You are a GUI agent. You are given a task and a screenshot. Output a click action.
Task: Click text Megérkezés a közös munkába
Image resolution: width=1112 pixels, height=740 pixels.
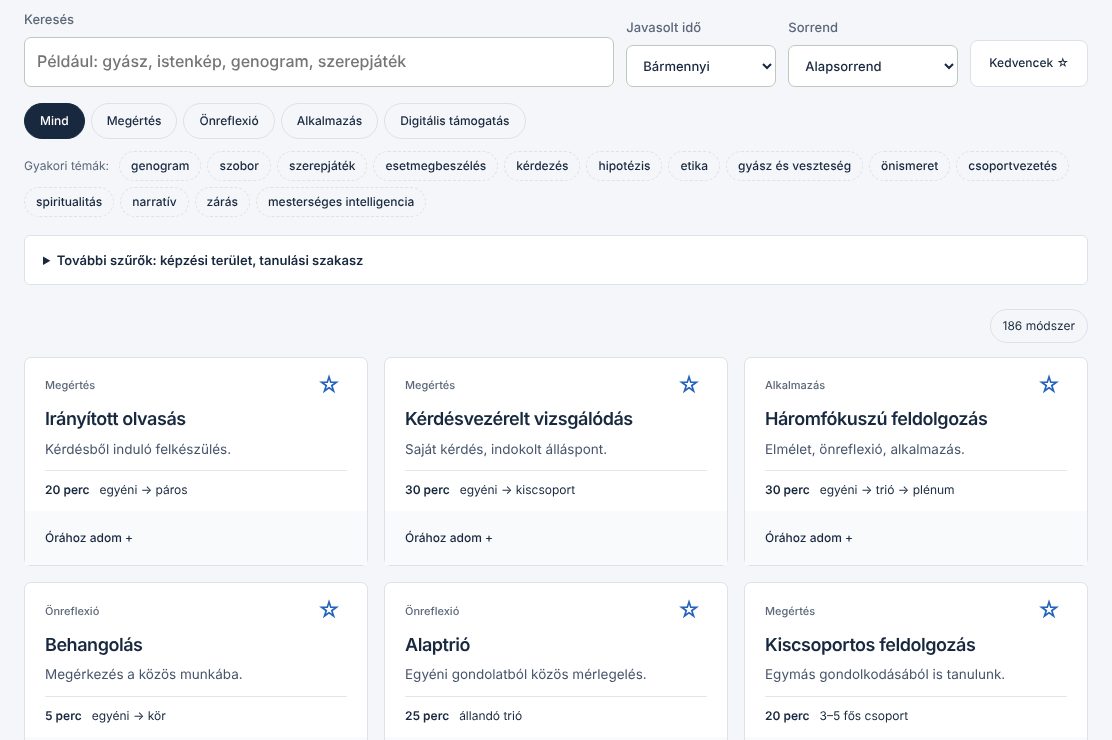click(x=143, y=674)
